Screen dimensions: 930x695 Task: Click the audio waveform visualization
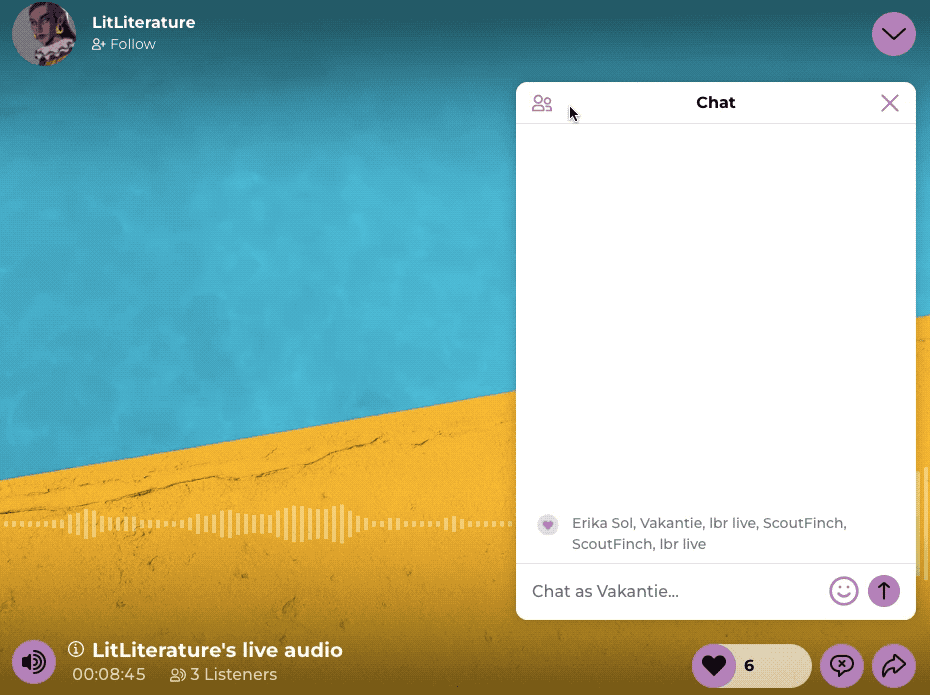tap(258, 524)
